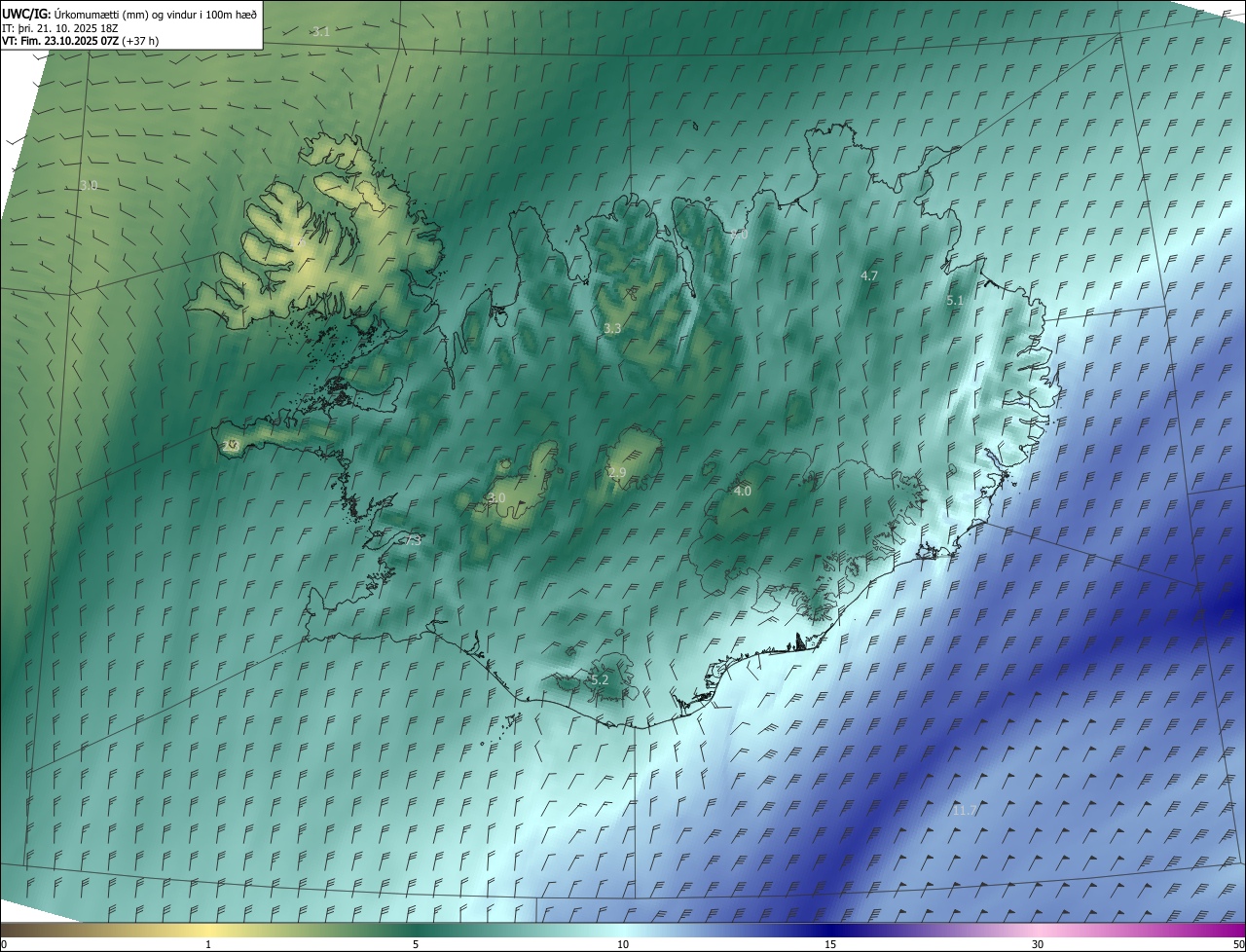Click the initial time line "IT: þri. 21. 10. 2025 18Z"
The image size is (1246, 952).
[x=60, y=28]
